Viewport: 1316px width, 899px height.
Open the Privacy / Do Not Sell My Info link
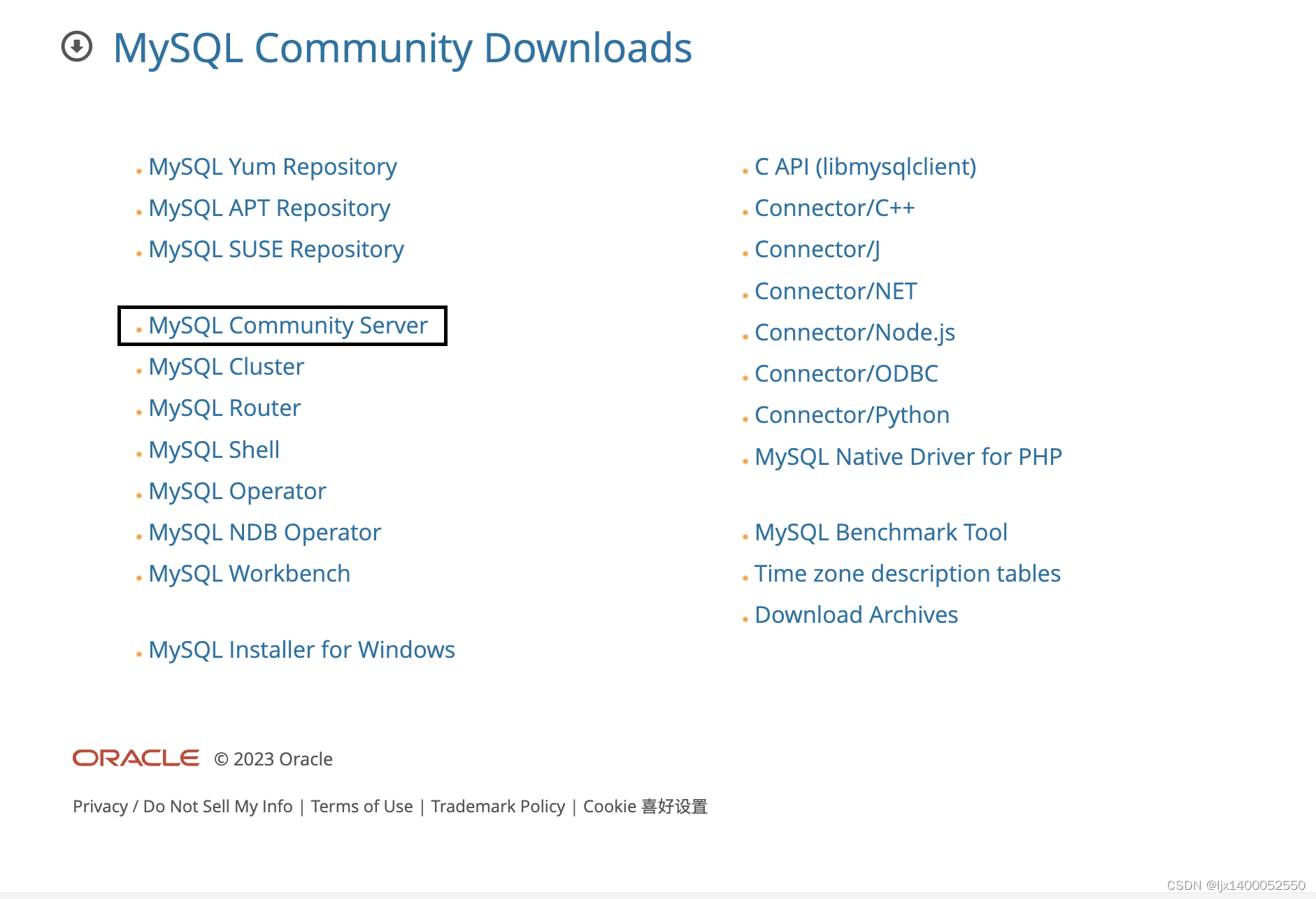pyautogui.click(x=183, y=807)
